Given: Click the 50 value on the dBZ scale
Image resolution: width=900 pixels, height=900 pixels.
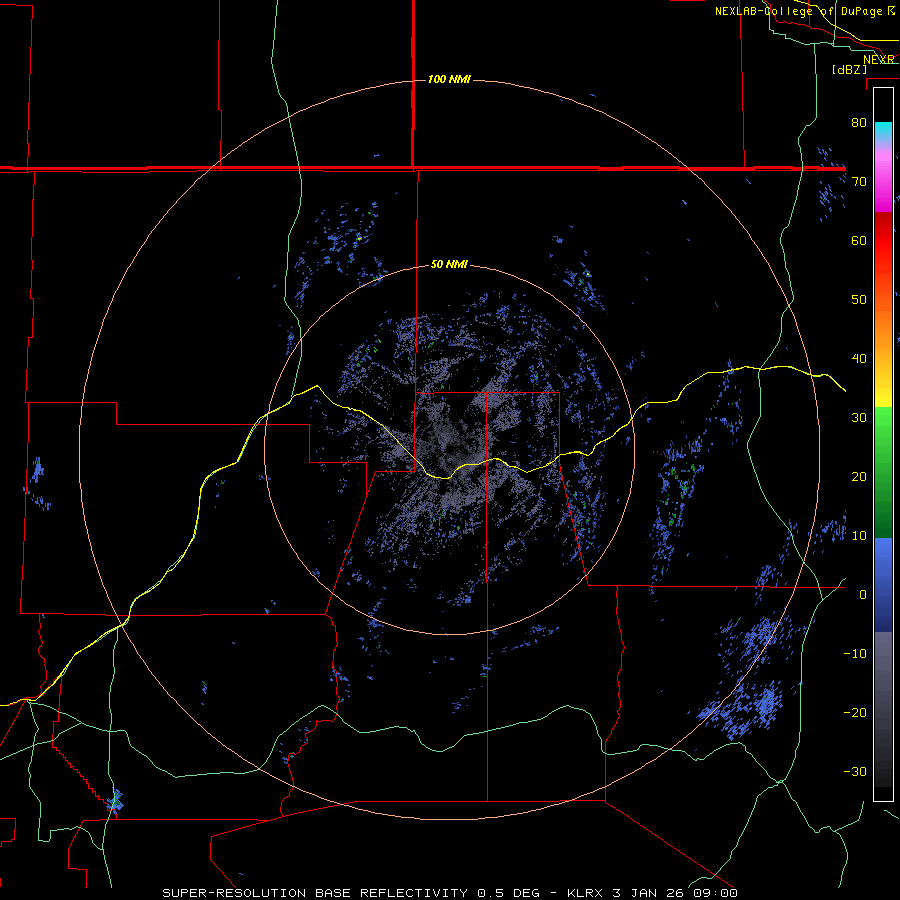Looking at the screenshot, I should (x=859, y=300).
